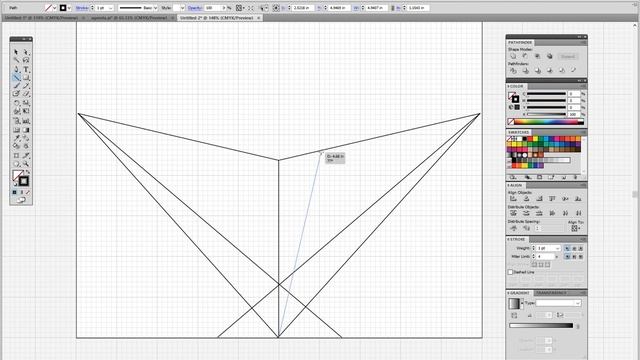Image resolution: width=640 pixels, height=360 pixels.
Task: Open the brush definition Basic dropdown
Action: (x=156, y=8)
